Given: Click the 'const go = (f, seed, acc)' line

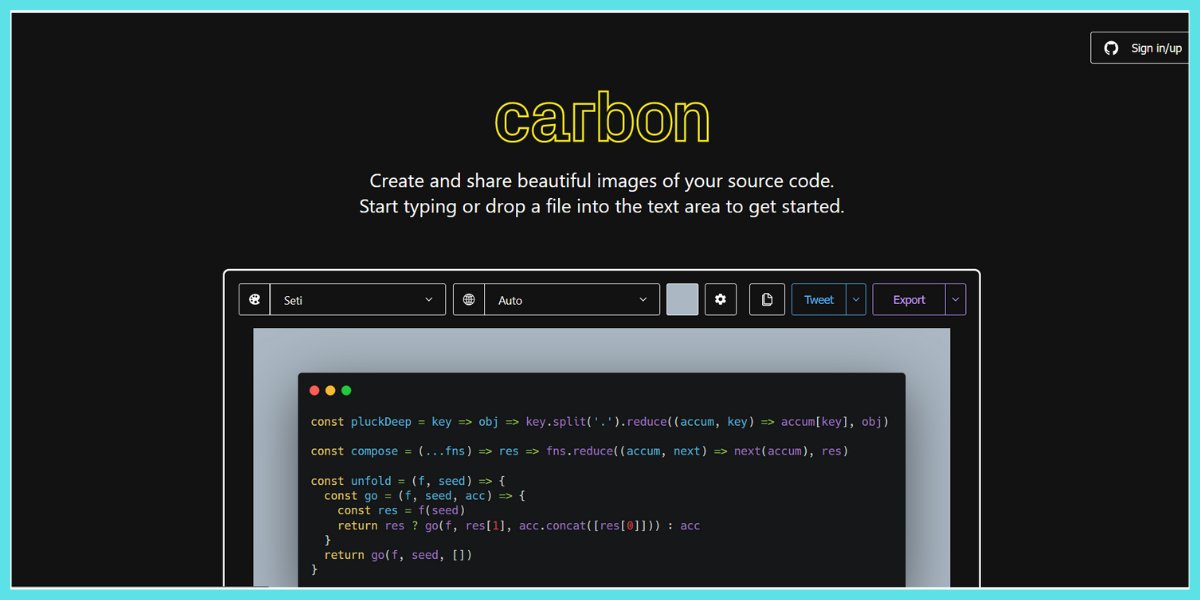Looking at the screenshot, I should point(424,496).
